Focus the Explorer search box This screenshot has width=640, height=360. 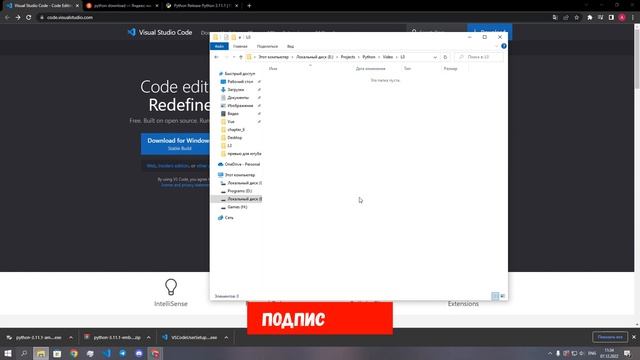478,57
